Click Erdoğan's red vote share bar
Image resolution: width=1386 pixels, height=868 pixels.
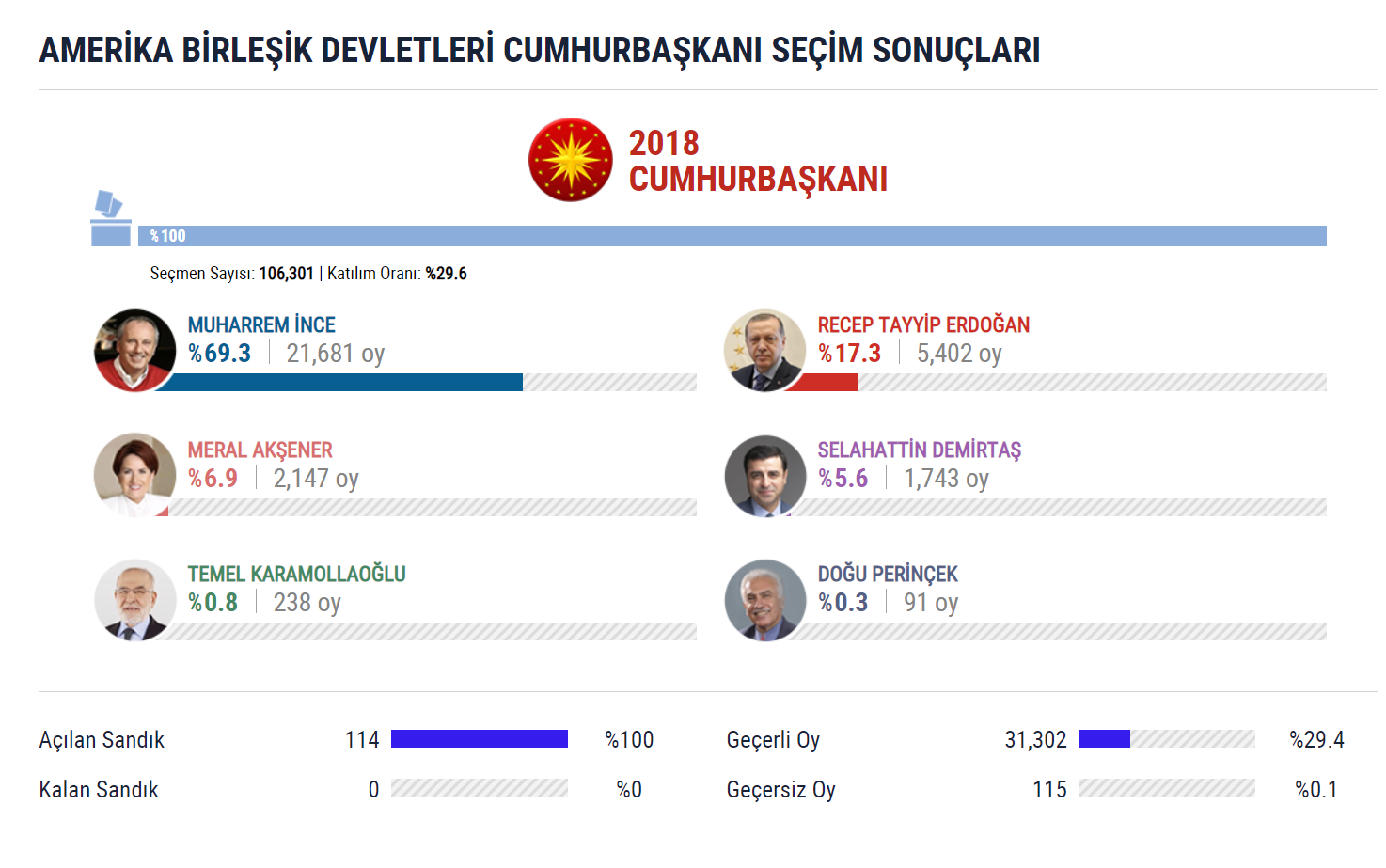tap(824, 382)
